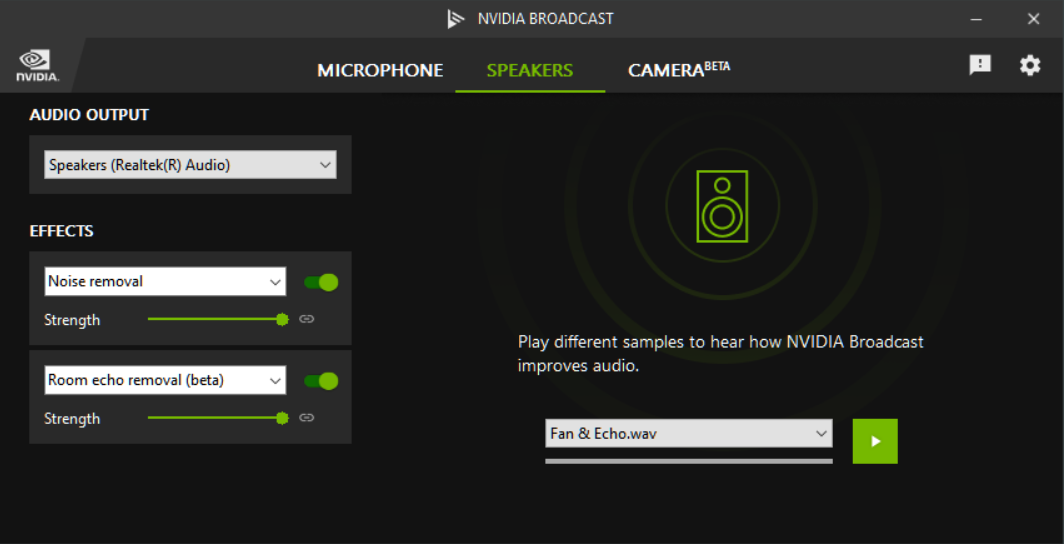
Task: Close the NVIDIA Broadcast window
Action: [x=1033, y=19]
